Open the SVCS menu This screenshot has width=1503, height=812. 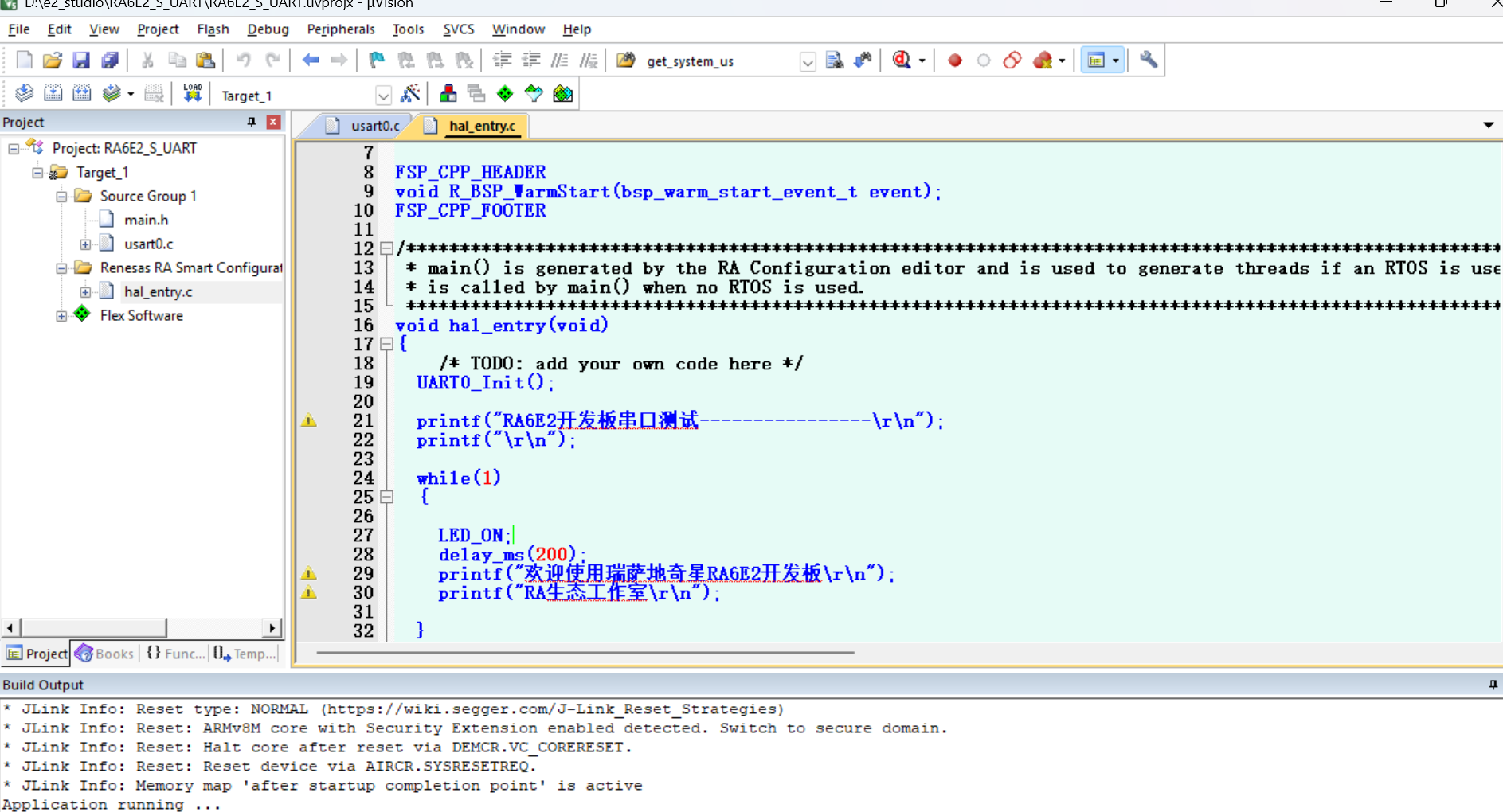[x=459, y=29]
